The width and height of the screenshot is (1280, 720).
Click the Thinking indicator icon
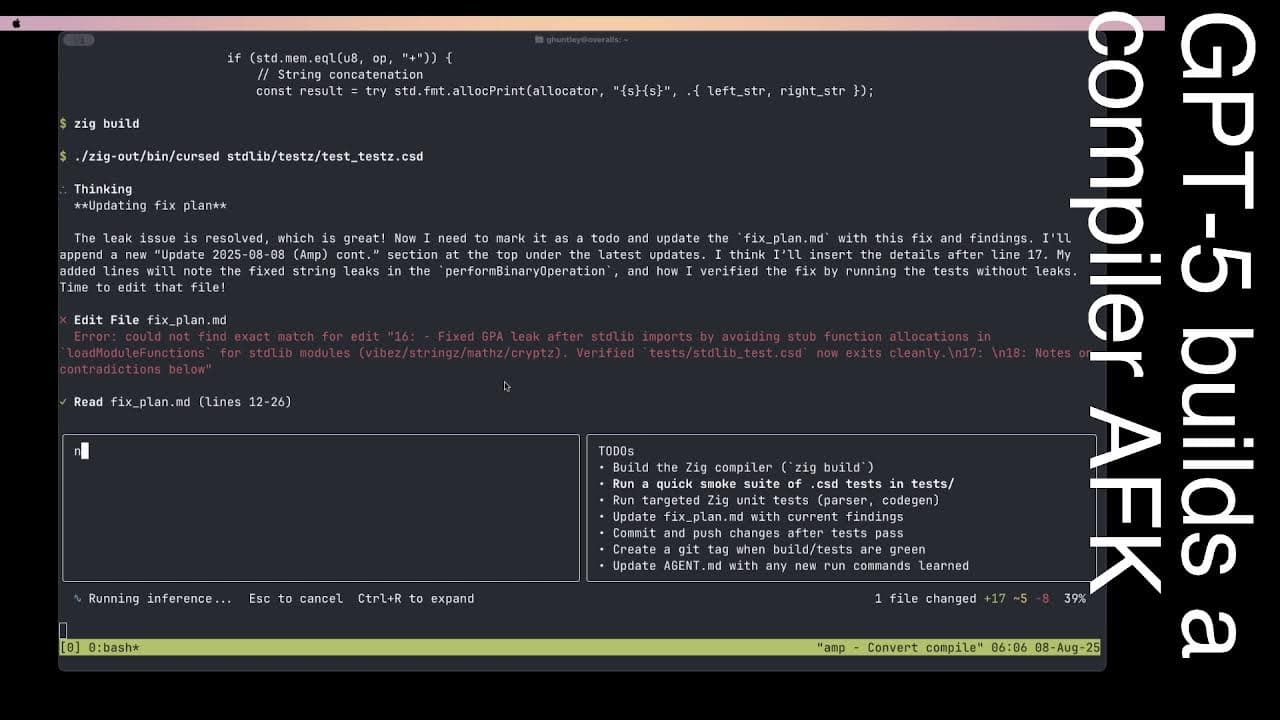point(64,189)
